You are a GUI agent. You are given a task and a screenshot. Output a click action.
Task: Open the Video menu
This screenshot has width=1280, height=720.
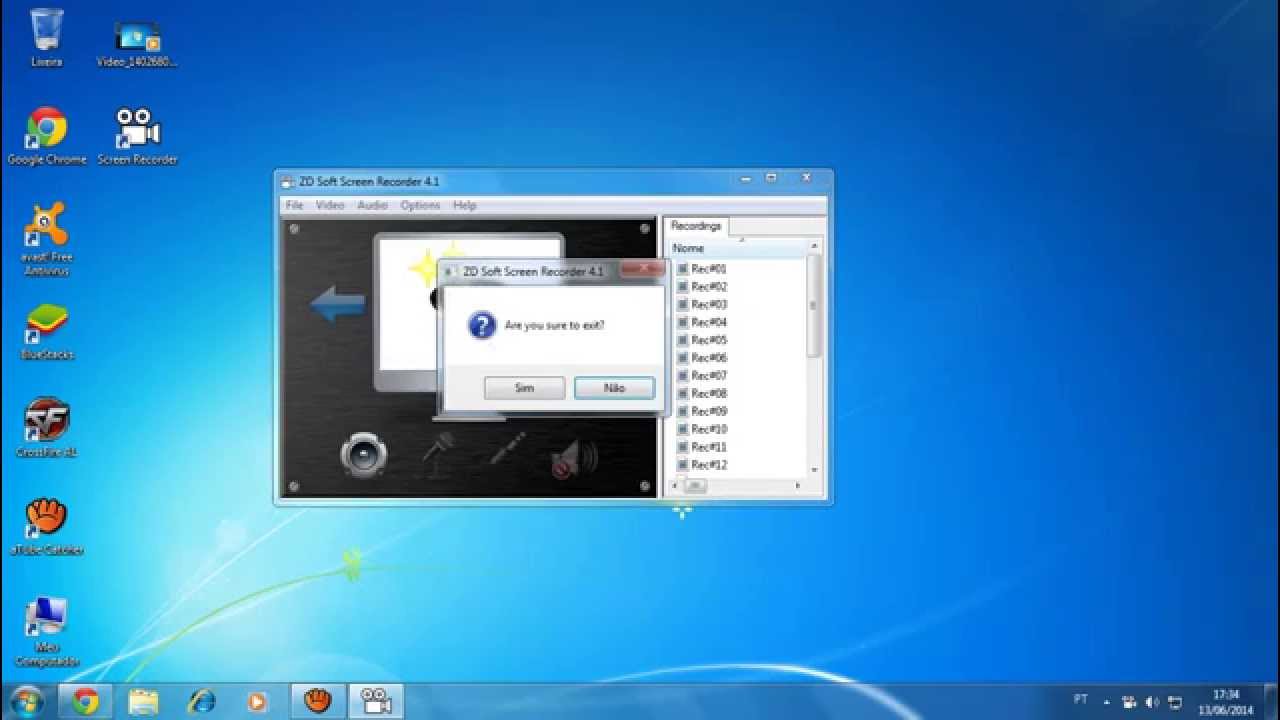pyautogui.click(x=330, y=205)
